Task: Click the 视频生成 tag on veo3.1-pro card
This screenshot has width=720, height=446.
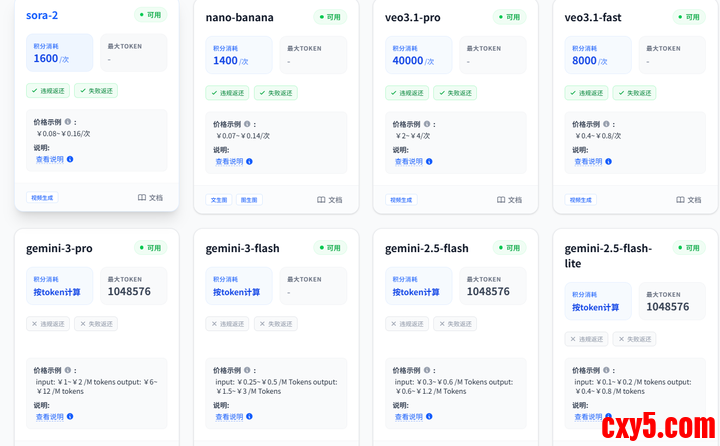Action: (x=400, y=200)
